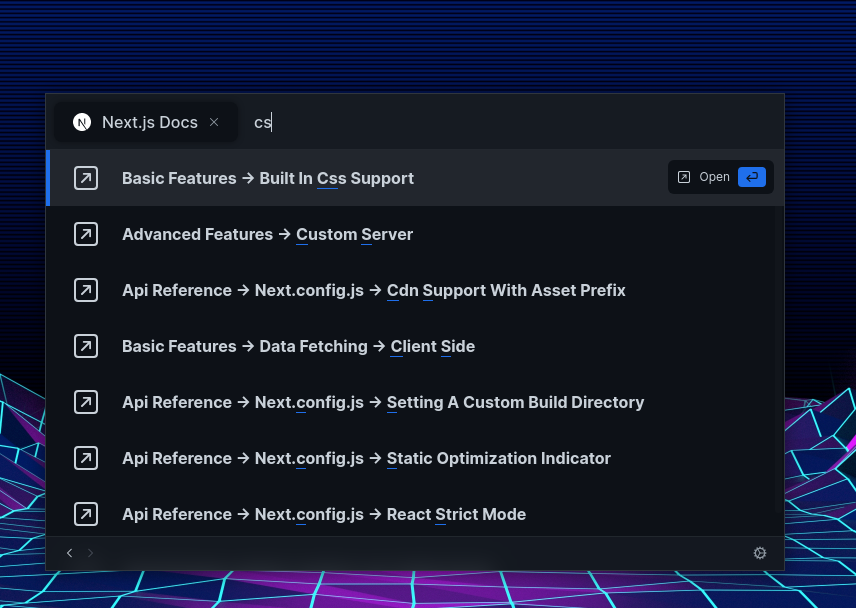
Task: Select the Static Optimization Indicator result
Action: click(x=415, y=458)
